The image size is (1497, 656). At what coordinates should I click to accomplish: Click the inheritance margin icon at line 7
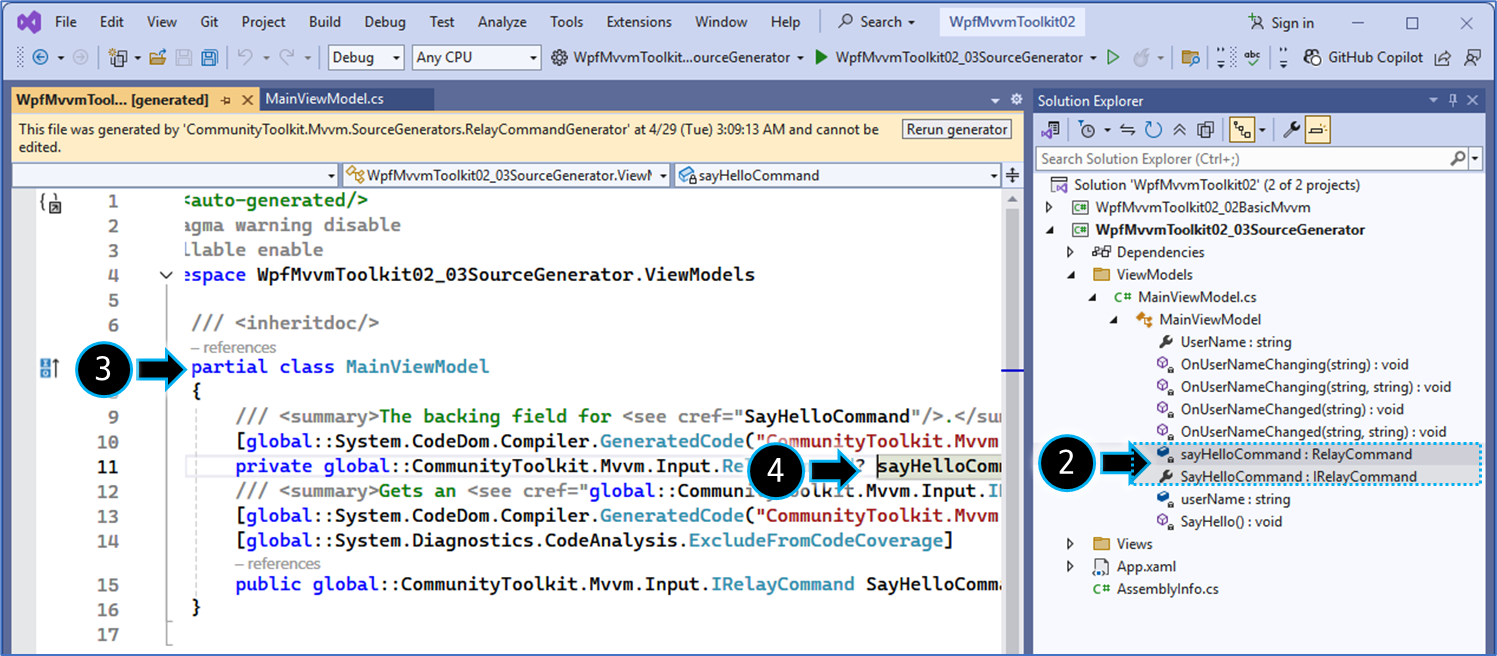tap(48, 368)
